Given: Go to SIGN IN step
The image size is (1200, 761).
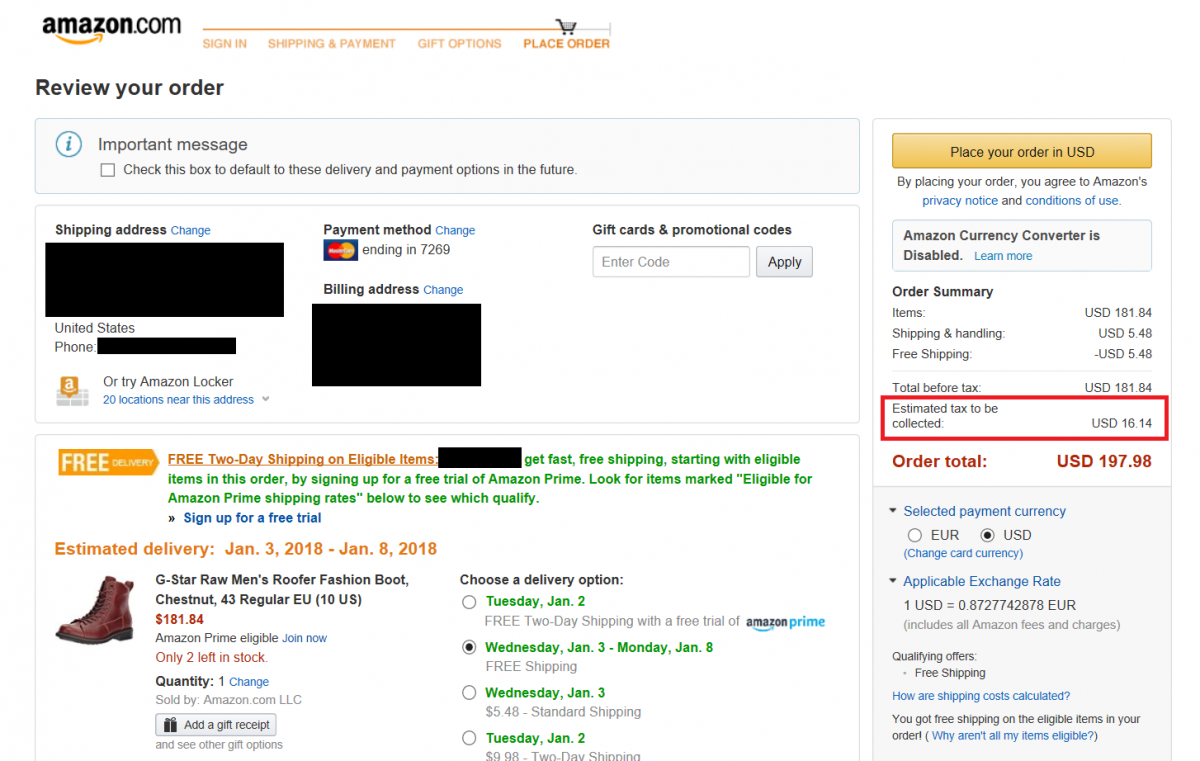Looking at the screenshot, I should tap(225, 44).
